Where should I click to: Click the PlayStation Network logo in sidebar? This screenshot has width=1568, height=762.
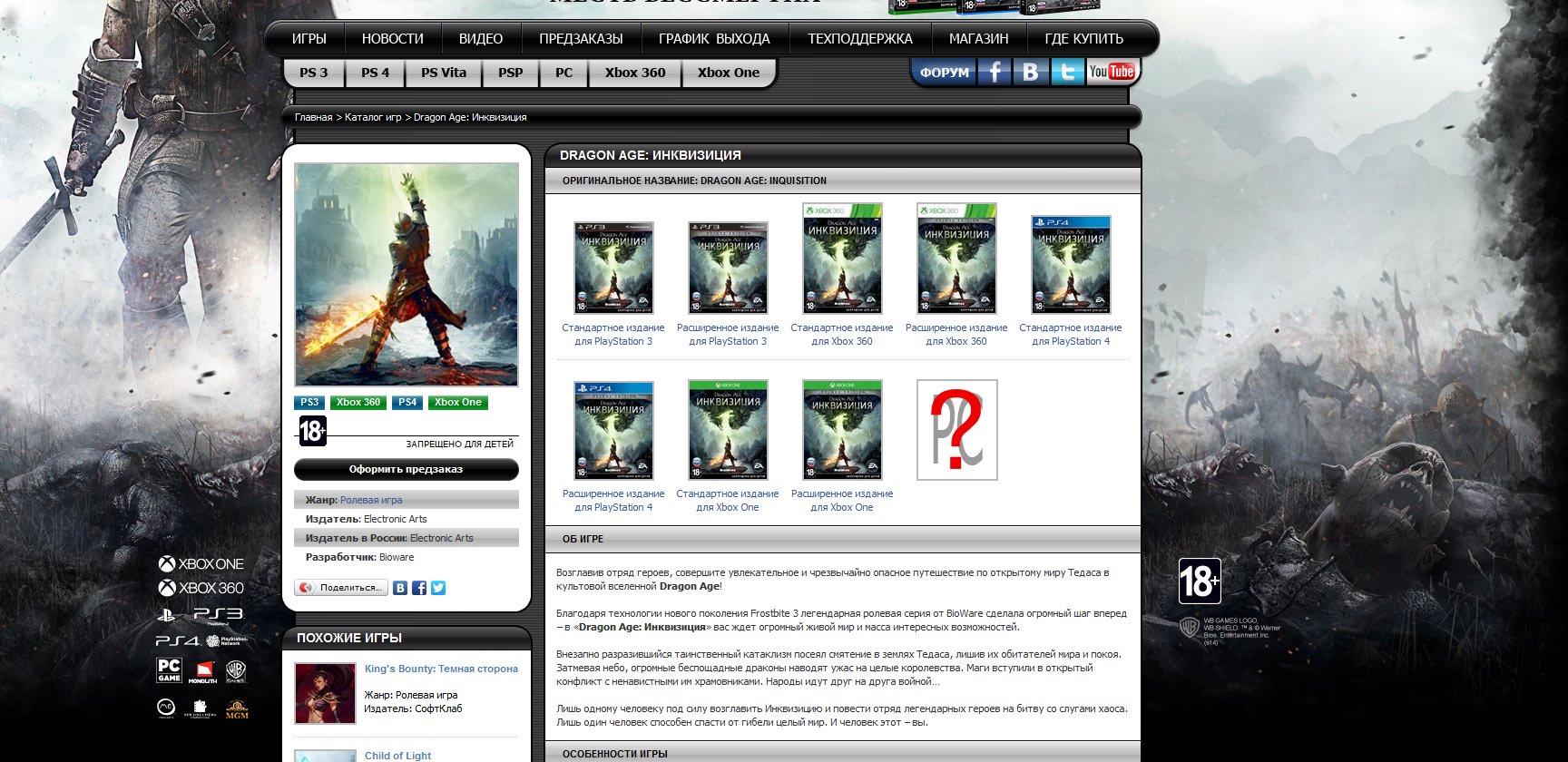(226, 640)
